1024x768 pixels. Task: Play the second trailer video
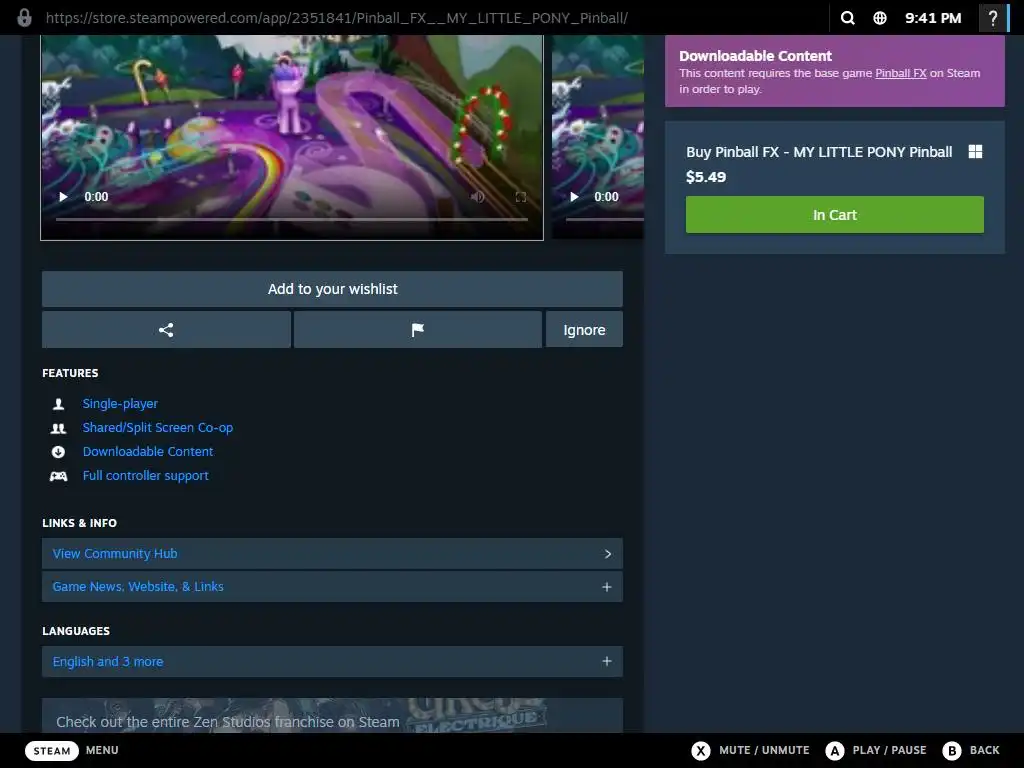pos(574,197)
